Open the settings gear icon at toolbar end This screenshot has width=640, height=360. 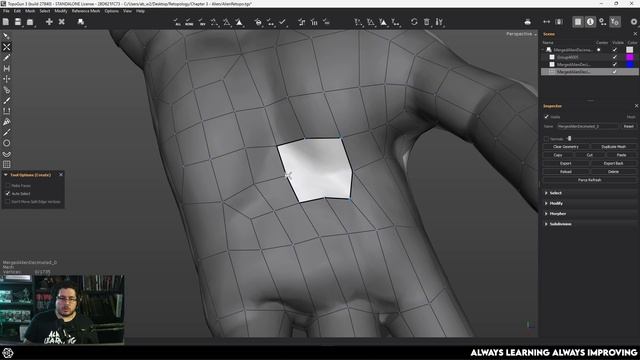[634, 22]
